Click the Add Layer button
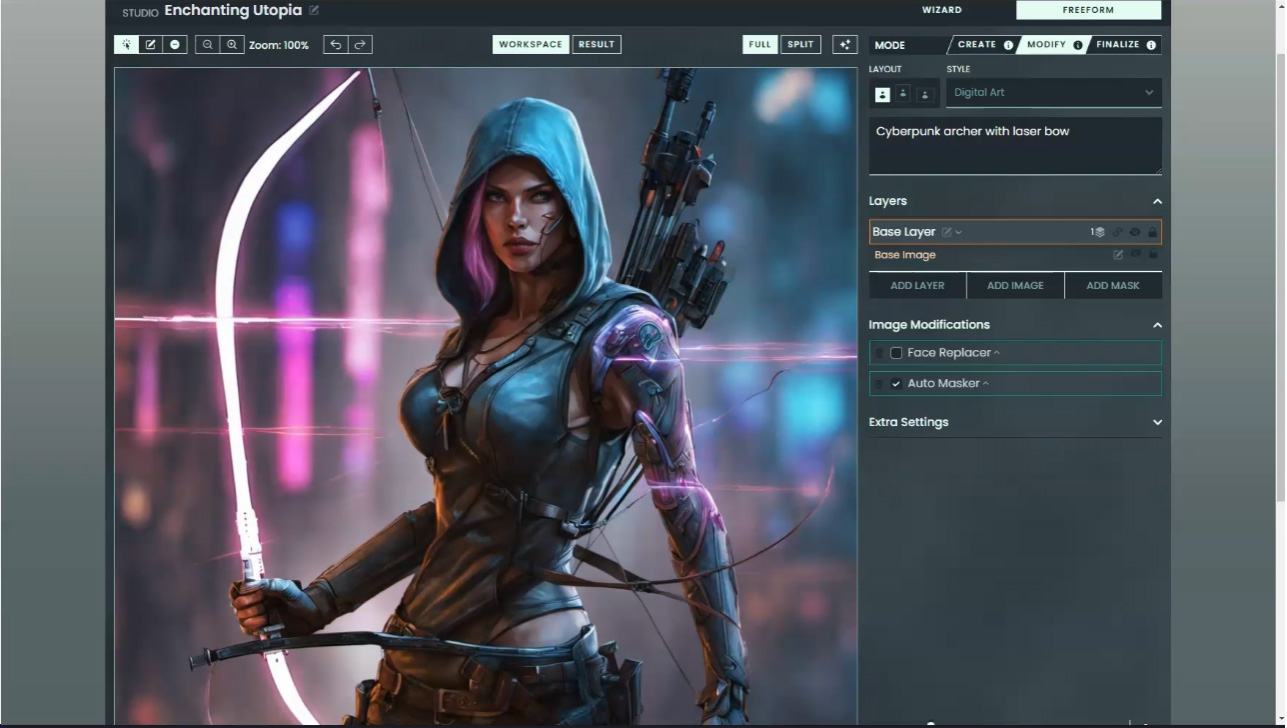Screen dimensions: 1287x728 click(x=917, y=286)
